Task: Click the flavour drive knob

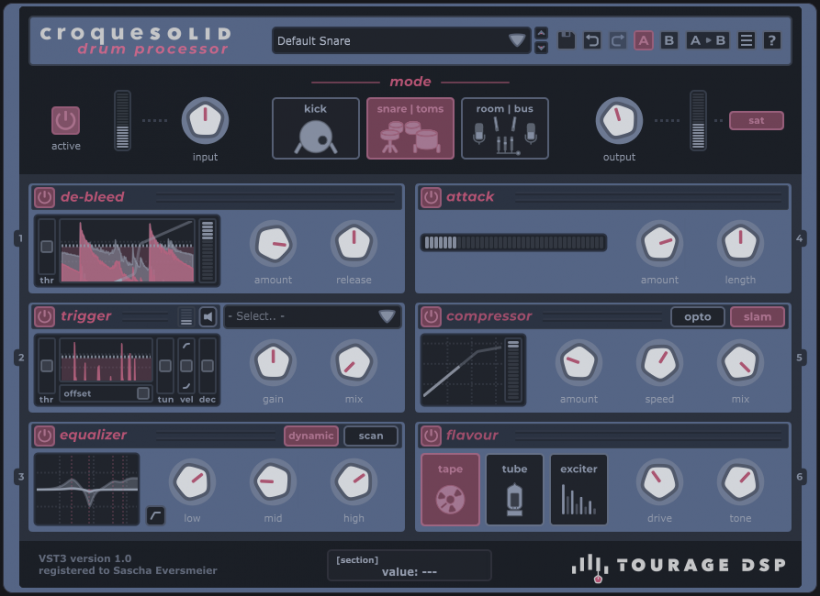Action: [x=659, y=483]
